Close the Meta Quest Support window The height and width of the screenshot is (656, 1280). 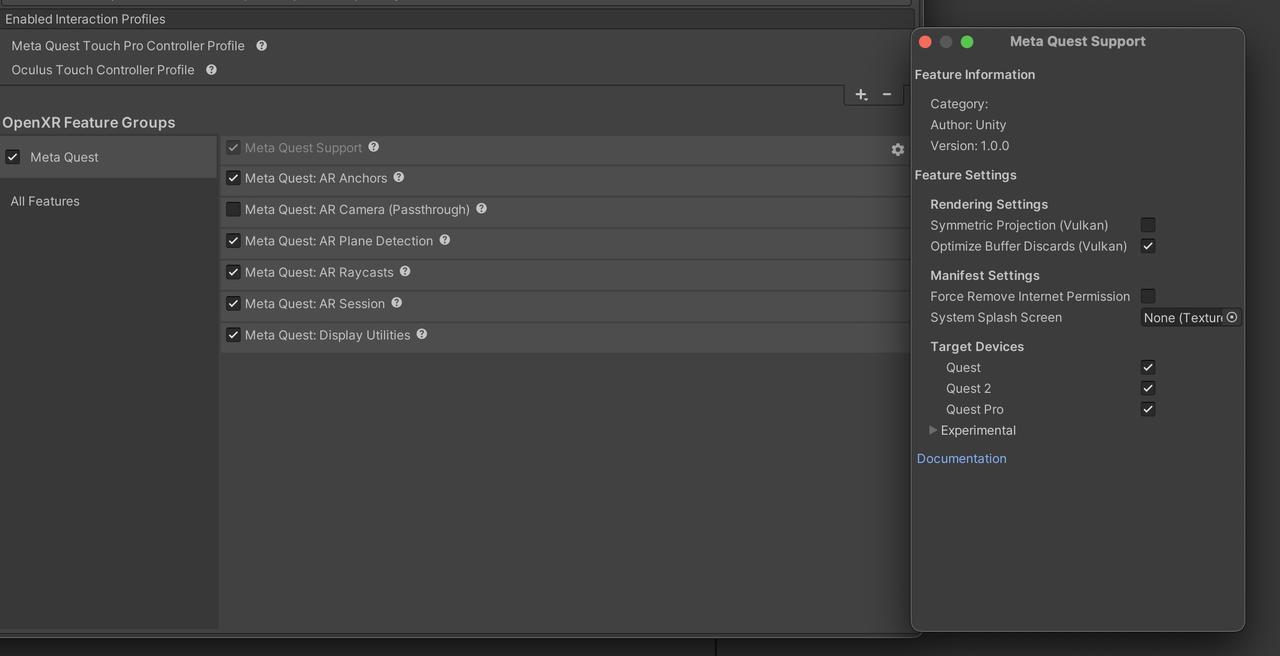(x=925, y=41)
